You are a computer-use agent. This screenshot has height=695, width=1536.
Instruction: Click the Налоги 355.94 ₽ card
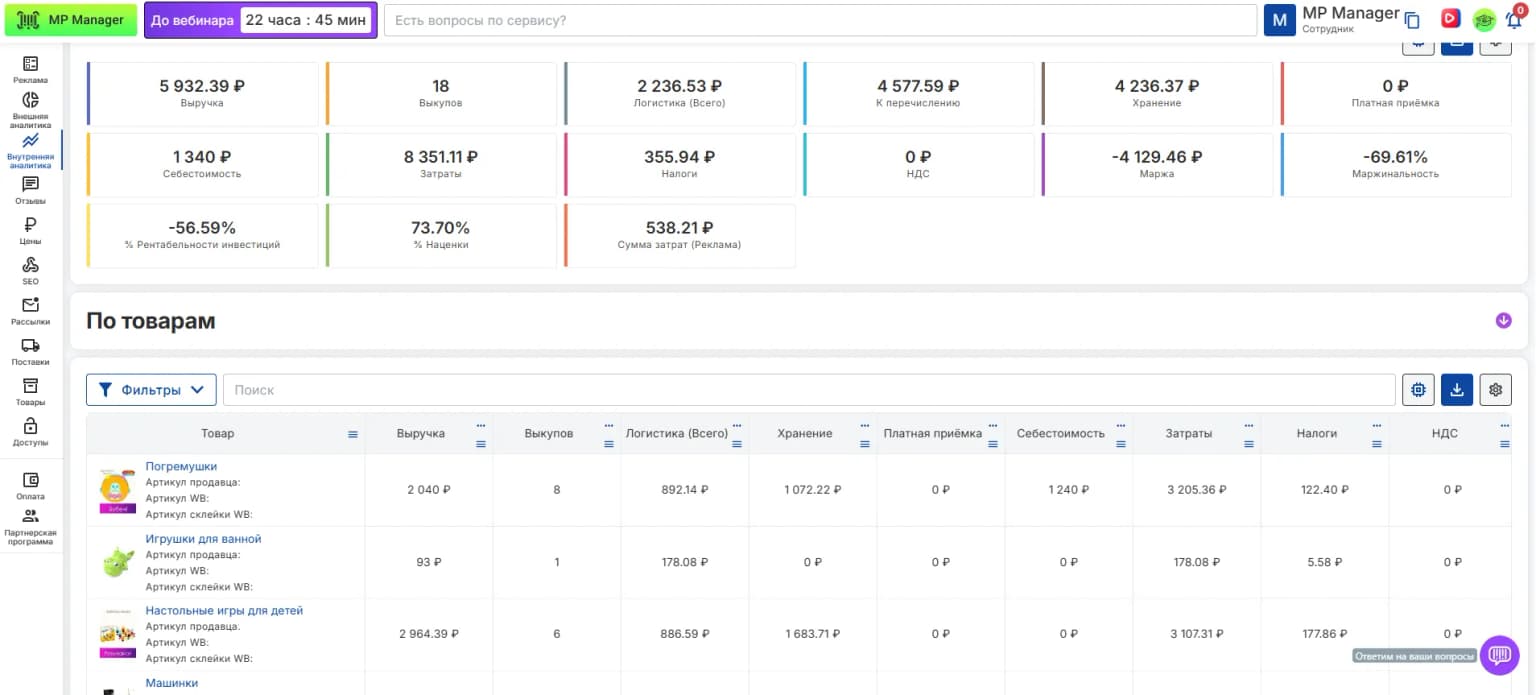tap(680, 165)
